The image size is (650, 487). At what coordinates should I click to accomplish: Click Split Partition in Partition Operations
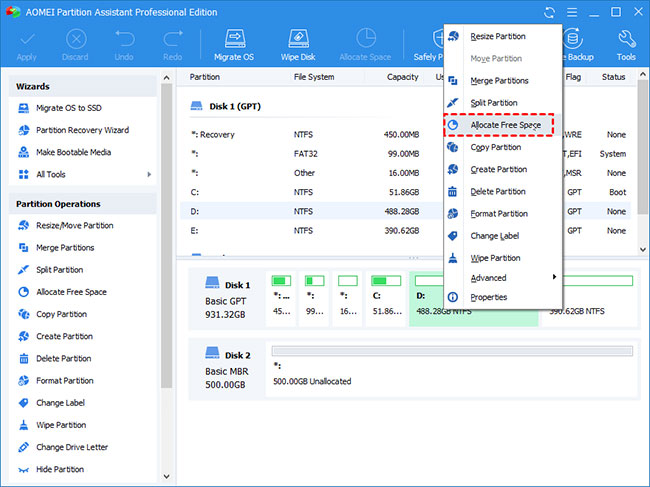pyautogui.click(x=60, y=270)
